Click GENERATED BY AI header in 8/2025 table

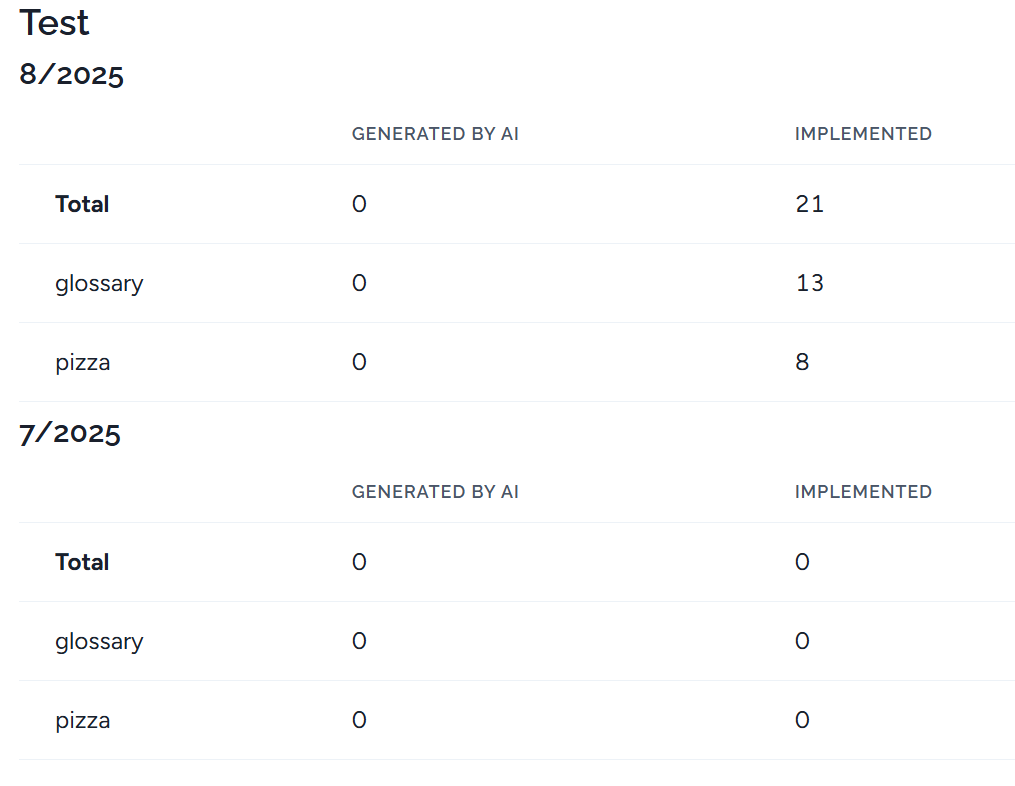435,134
